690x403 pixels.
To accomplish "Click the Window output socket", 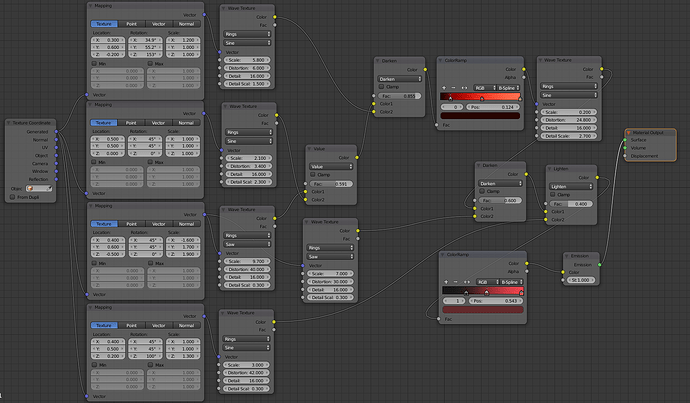I will pyautogui.click(x=56, y=171).
